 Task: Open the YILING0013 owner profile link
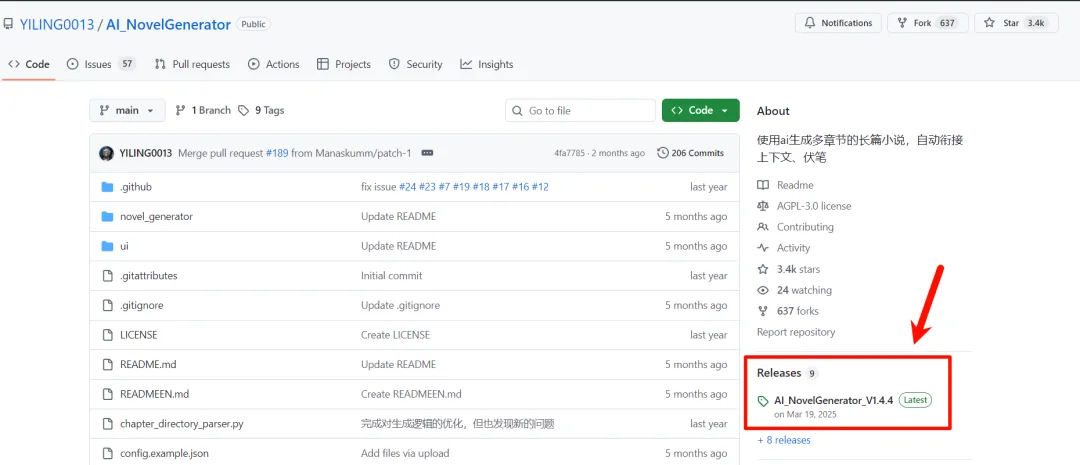(x=56, y=25)
